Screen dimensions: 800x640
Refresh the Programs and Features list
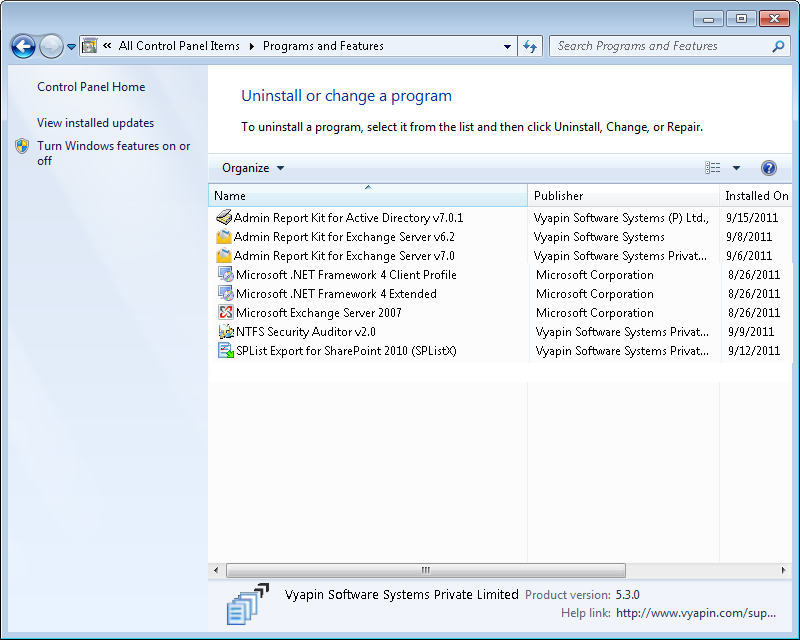click(x=530, y=46)
